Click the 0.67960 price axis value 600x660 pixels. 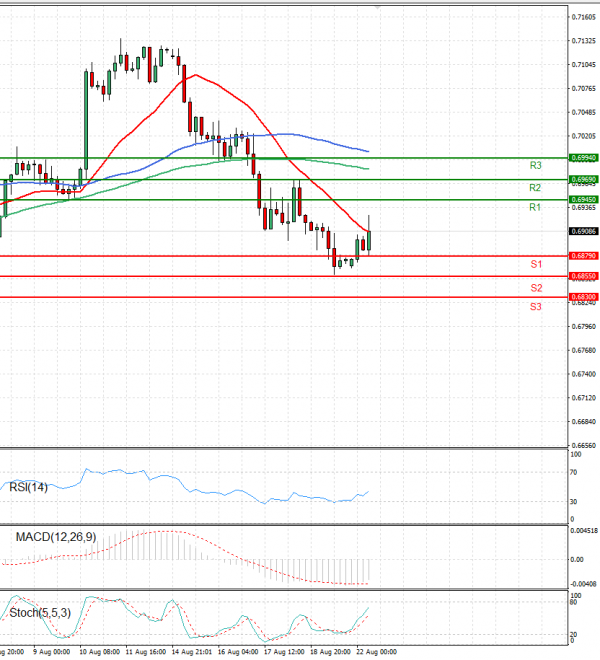coord(584,326)
